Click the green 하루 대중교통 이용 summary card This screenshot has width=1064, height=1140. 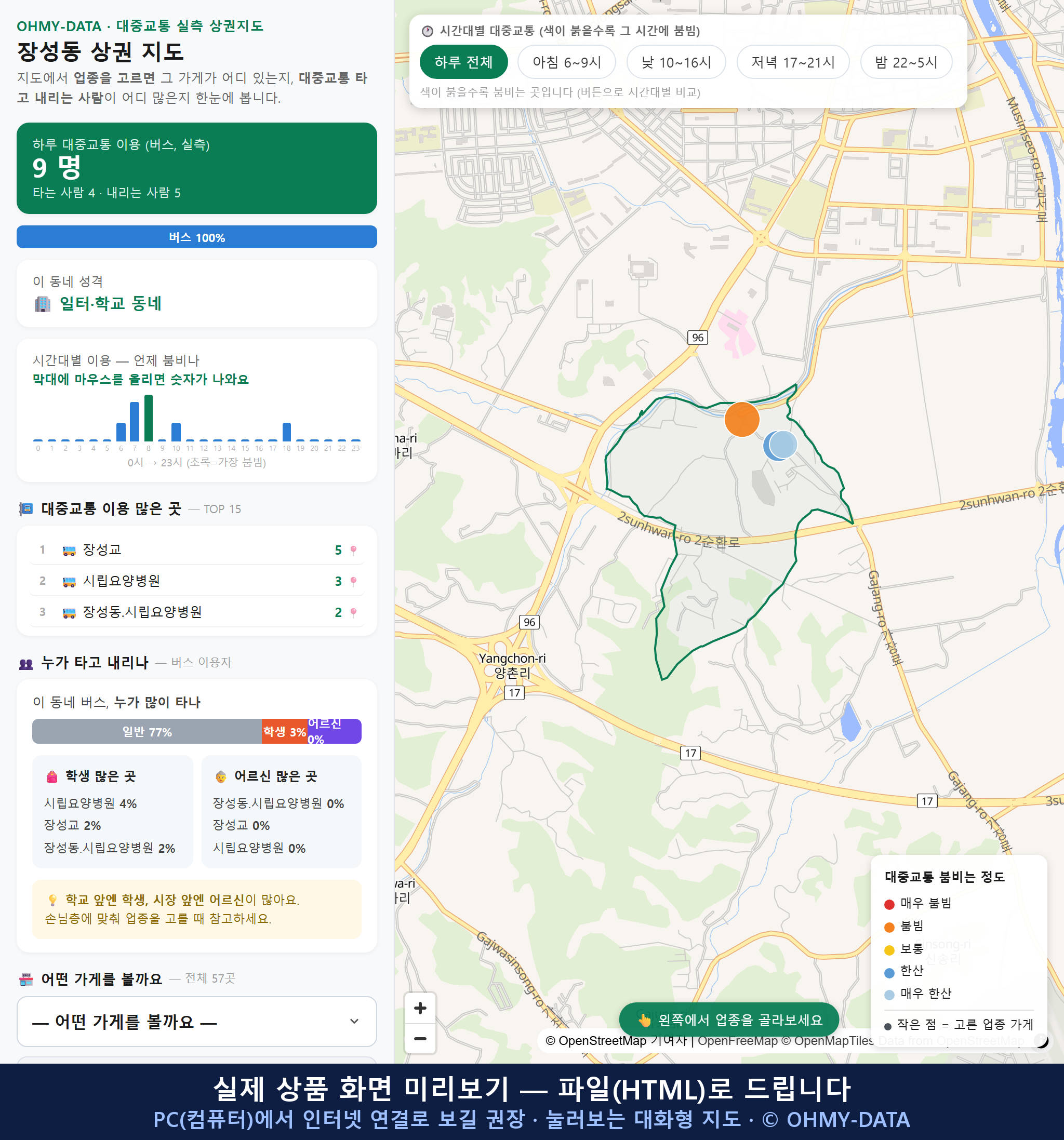197,168
